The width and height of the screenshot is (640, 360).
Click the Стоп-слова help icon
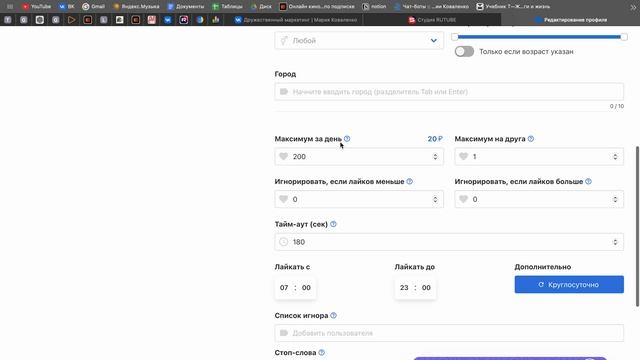[322, 353]
